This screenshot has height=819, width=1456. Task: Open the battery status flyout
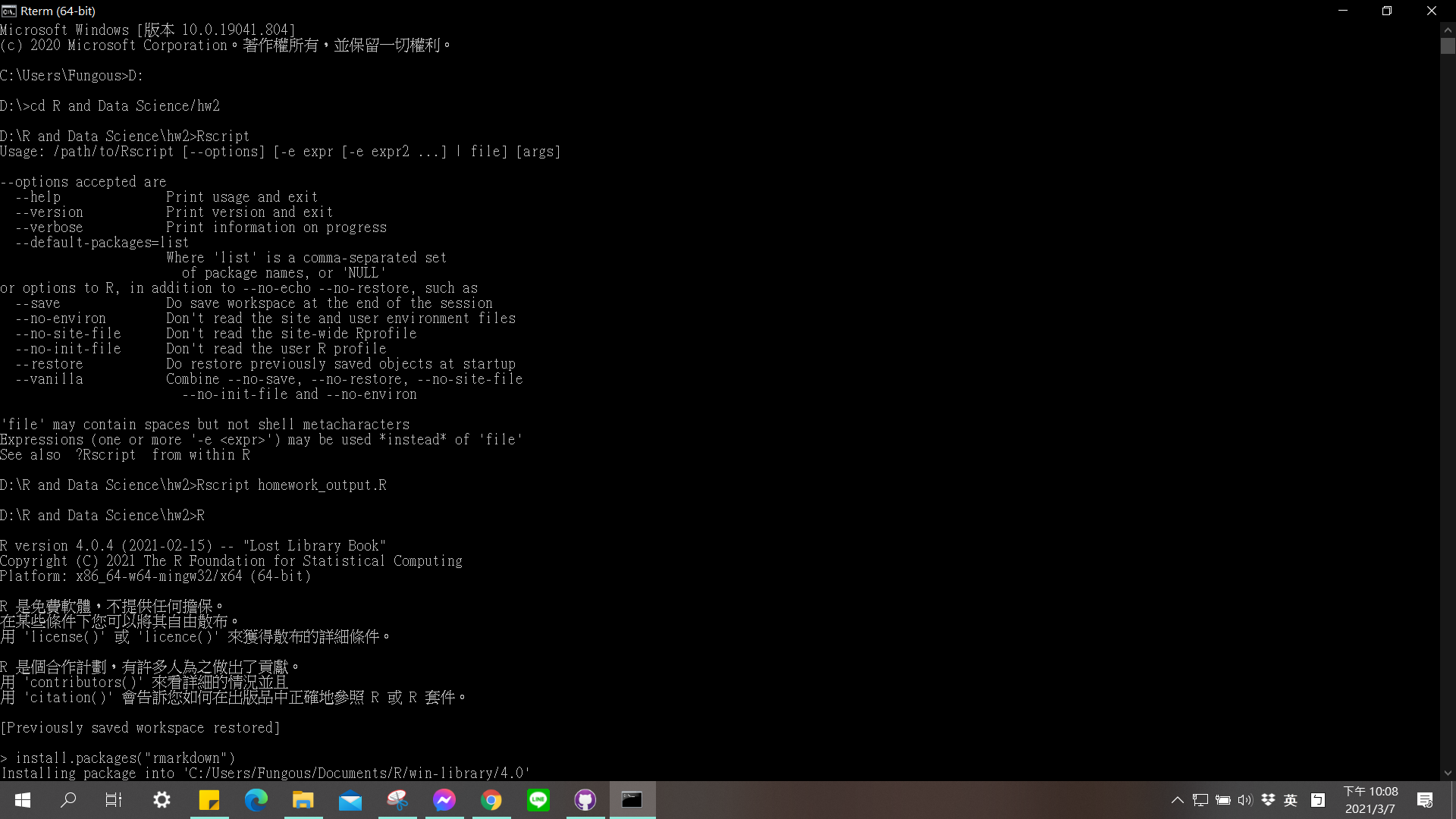[1223, 799]
